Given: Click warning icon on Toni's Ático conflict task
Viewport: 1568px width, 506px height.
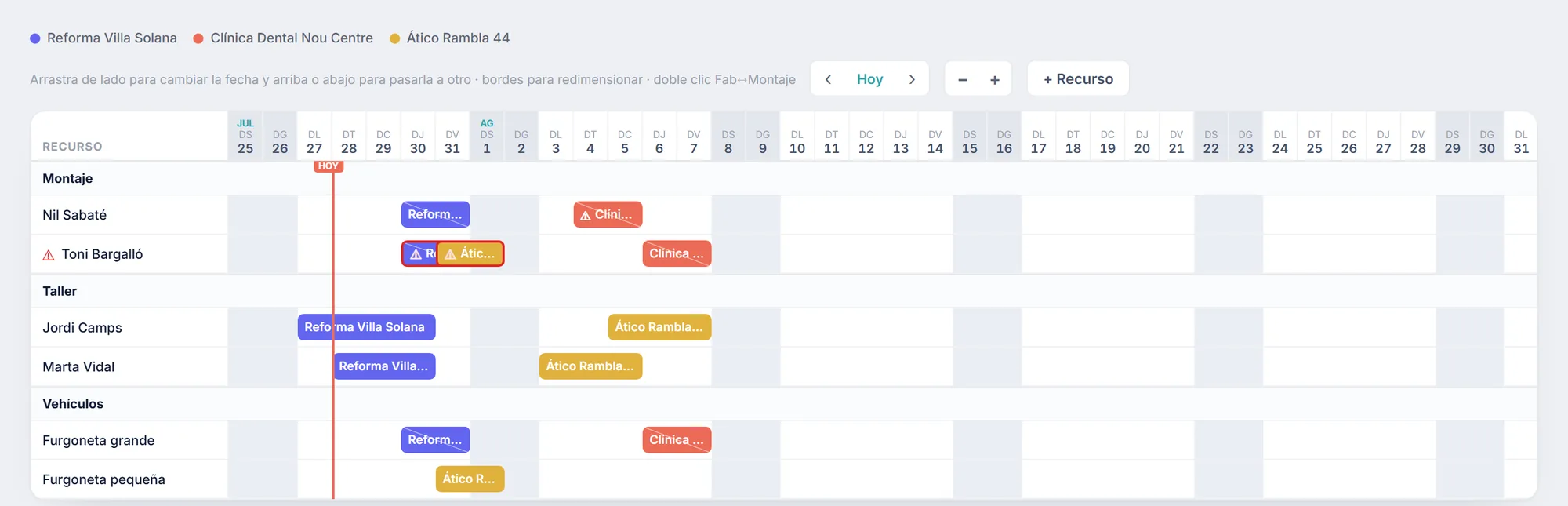Looking at the screenshot, I should click(x=450, y=254).
